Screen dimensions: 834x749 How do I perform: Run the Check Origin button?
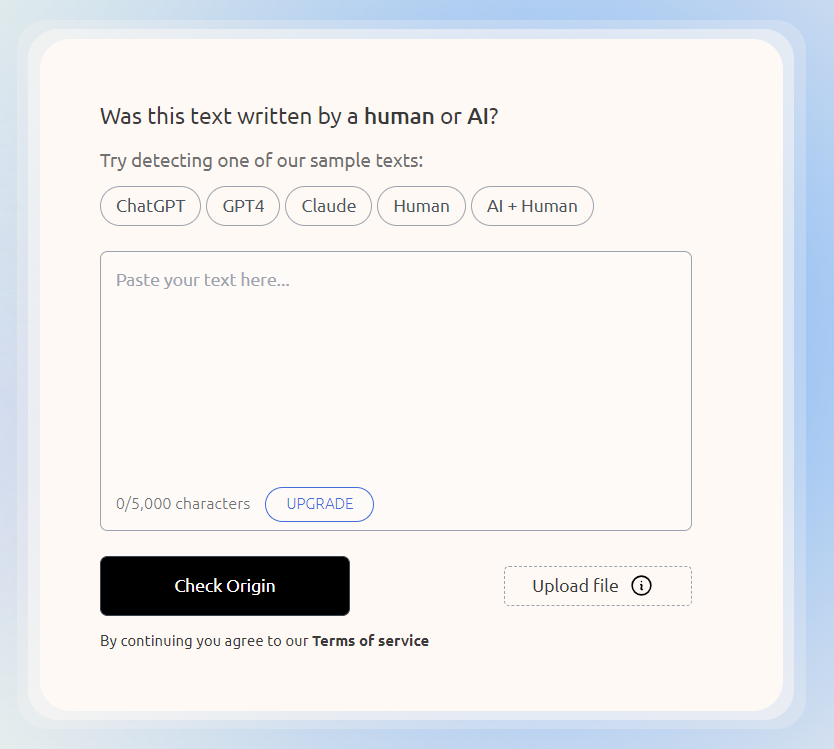point(225,586)
